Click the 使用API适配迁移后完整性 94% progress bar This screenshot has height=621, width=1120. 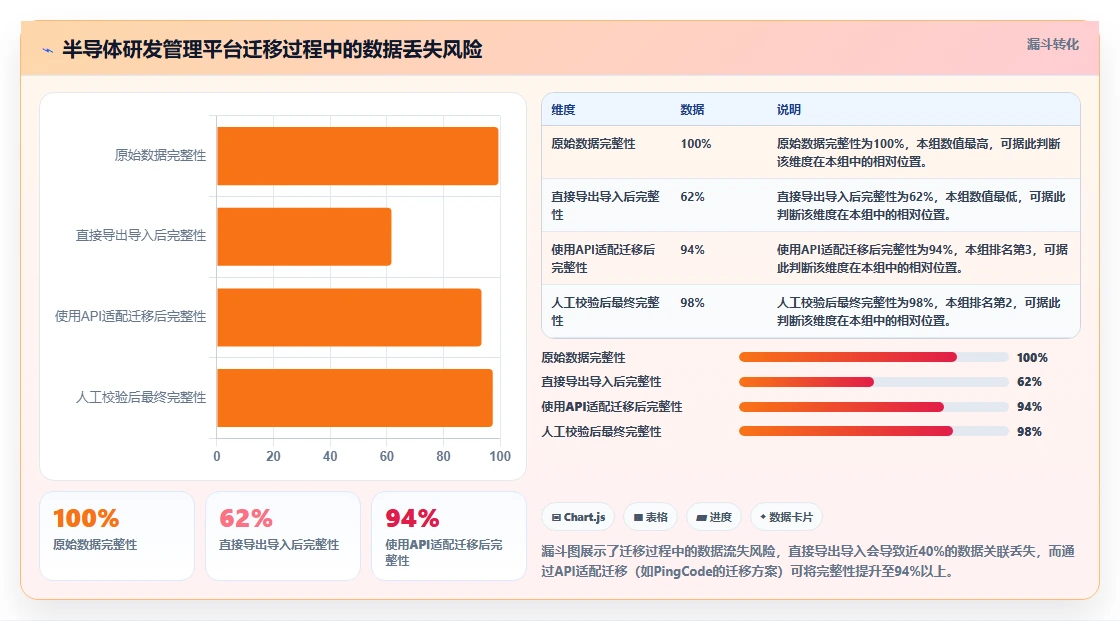click(873, 407)
